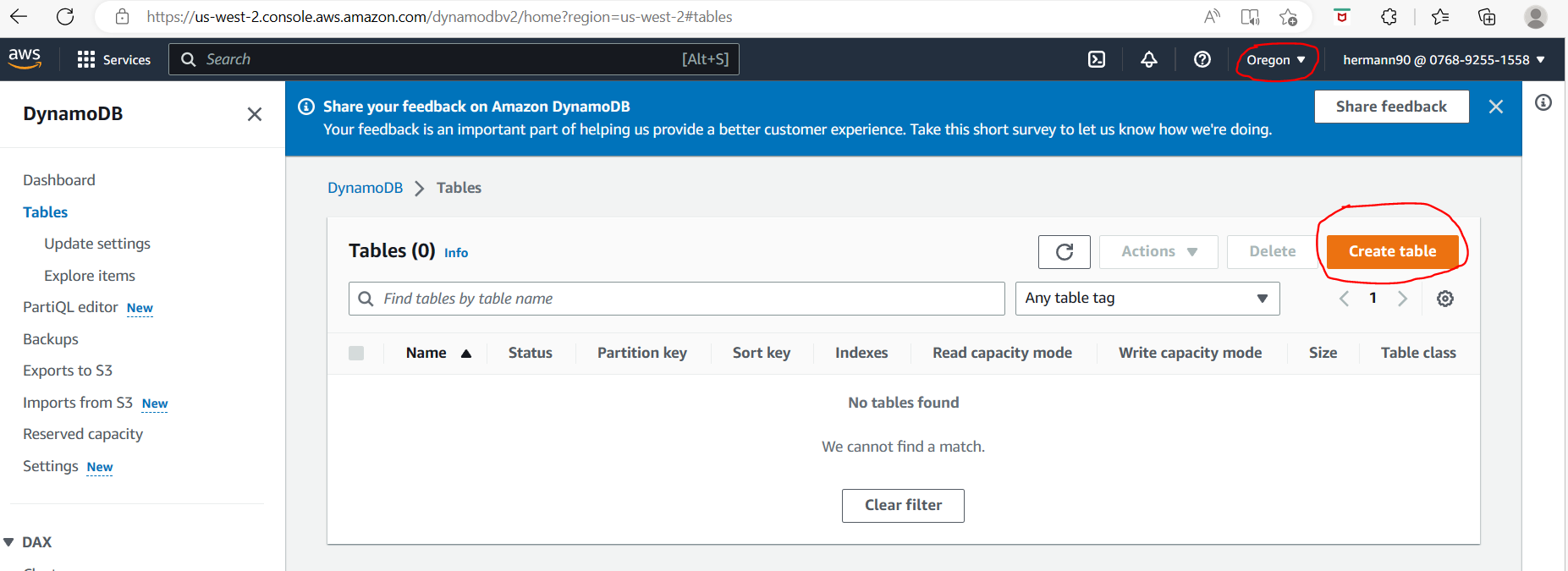Open the Read aloud icon in address bar
The image size is (1568, 571).
point(1212,16)
